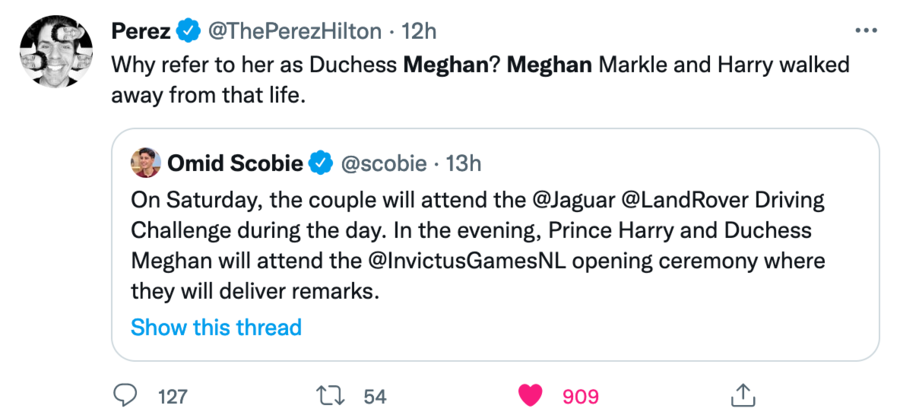
Task: Click the Perez display name
Action: tap(139, 32)
